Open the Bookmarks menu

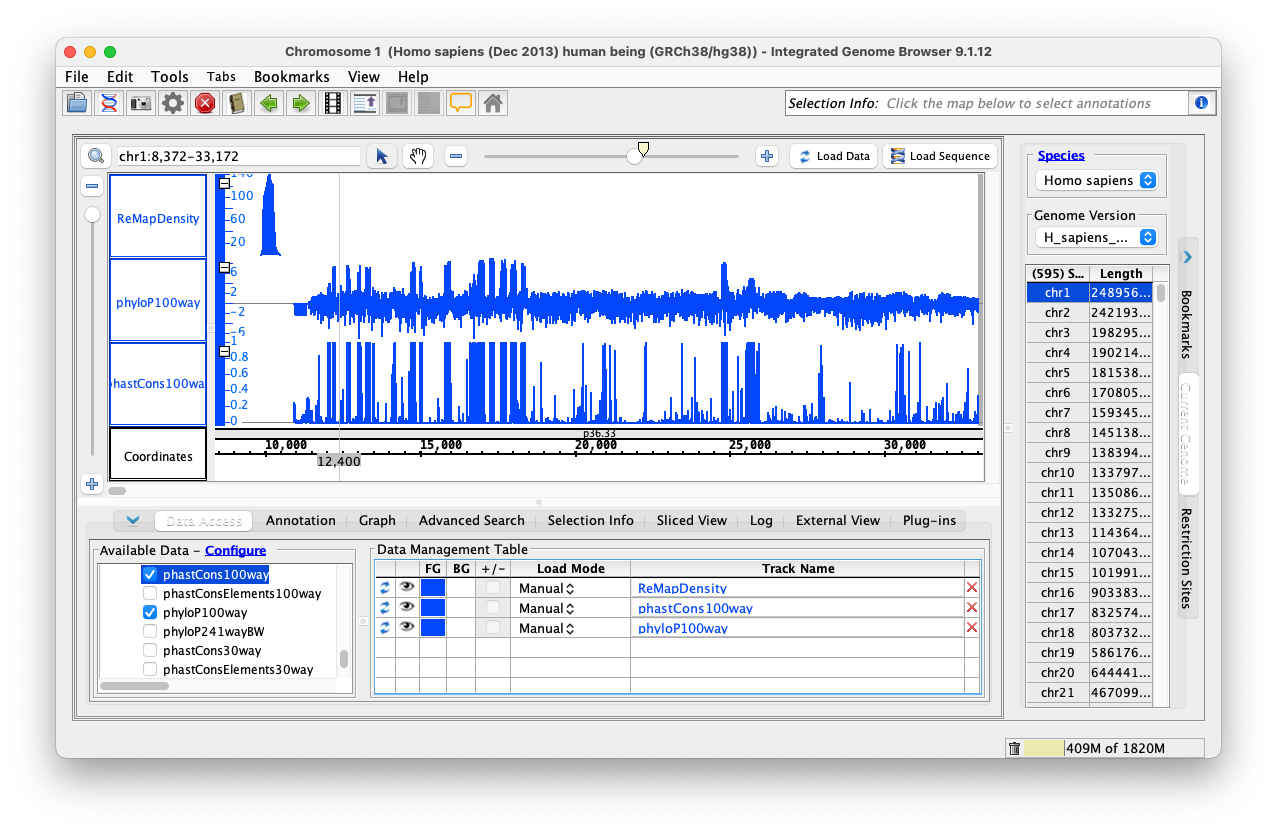point(291,77)
